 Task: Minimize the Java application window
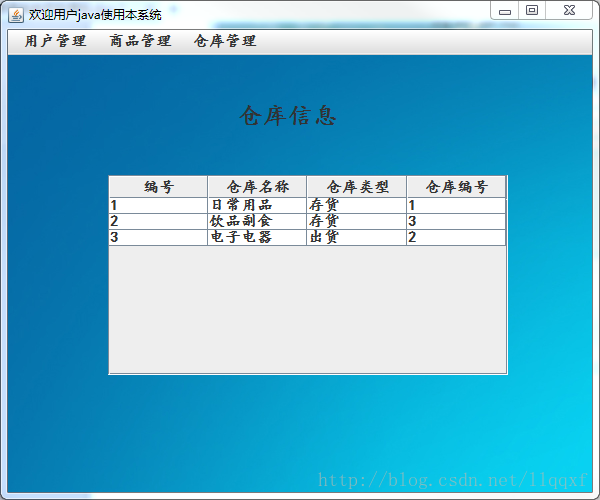click(505, 11)
